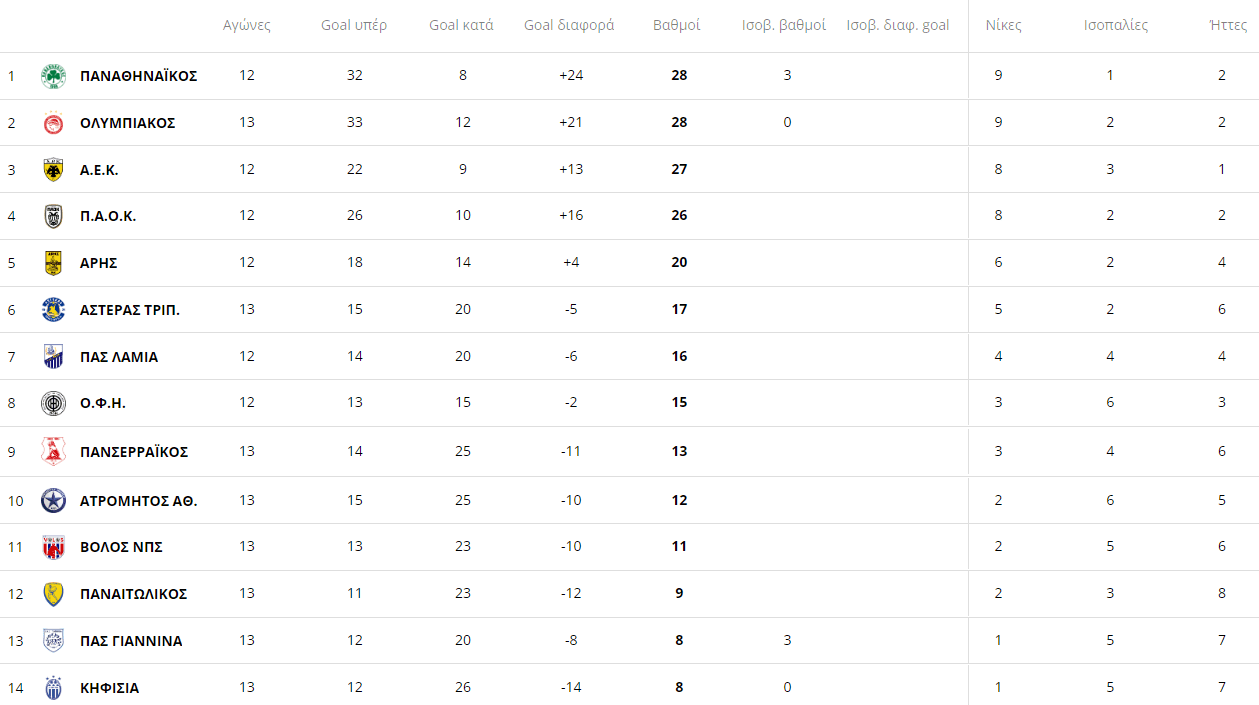The width and height of the screenshot is (1259, 705).
Task: Open the ΠΑΝΑΘΗΝΑΪΚΟΣ team link
Action: pos(138,76)
